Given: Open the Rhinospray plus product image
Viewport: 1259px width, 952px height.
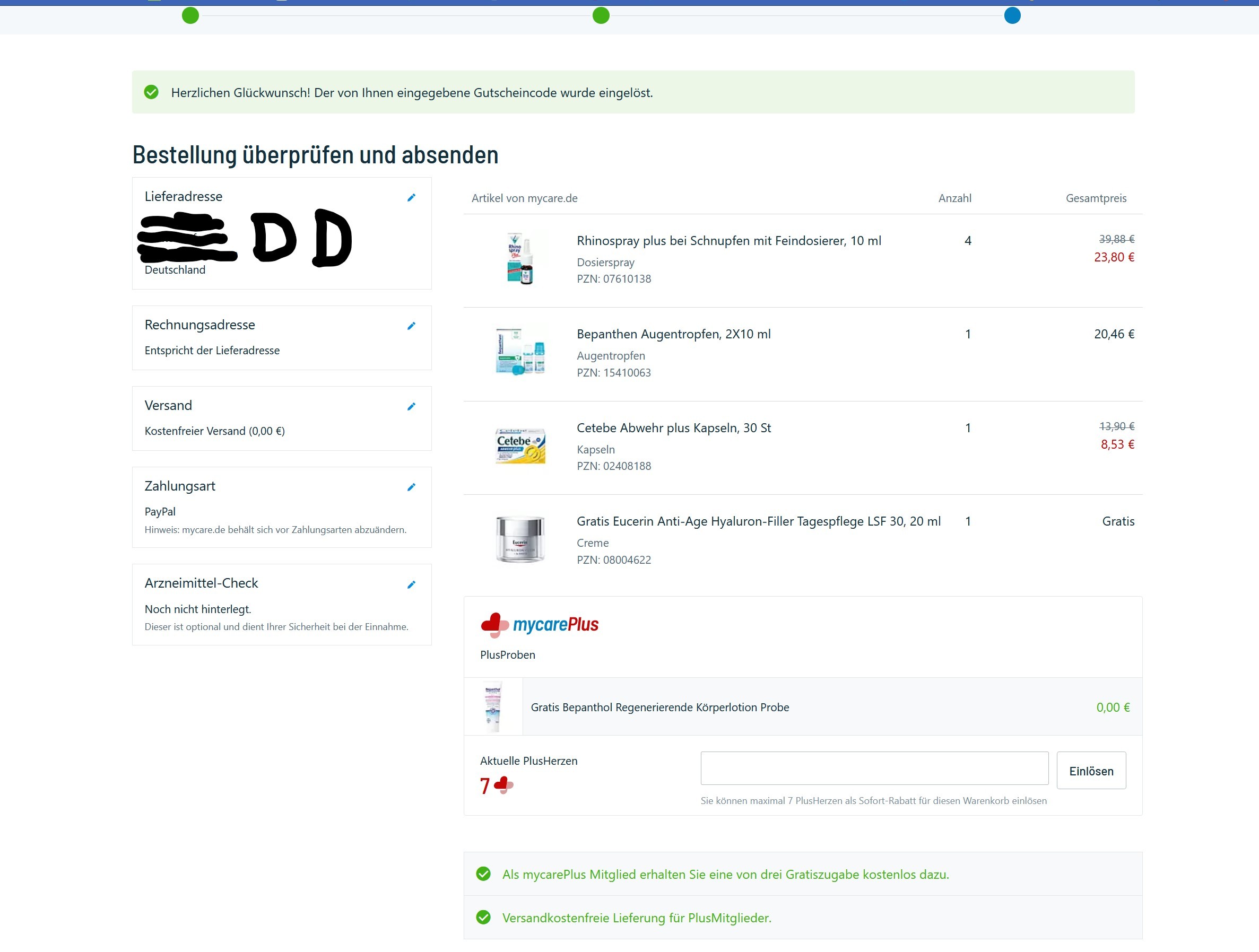Looking at the screenshot, I should click(520, 259).
